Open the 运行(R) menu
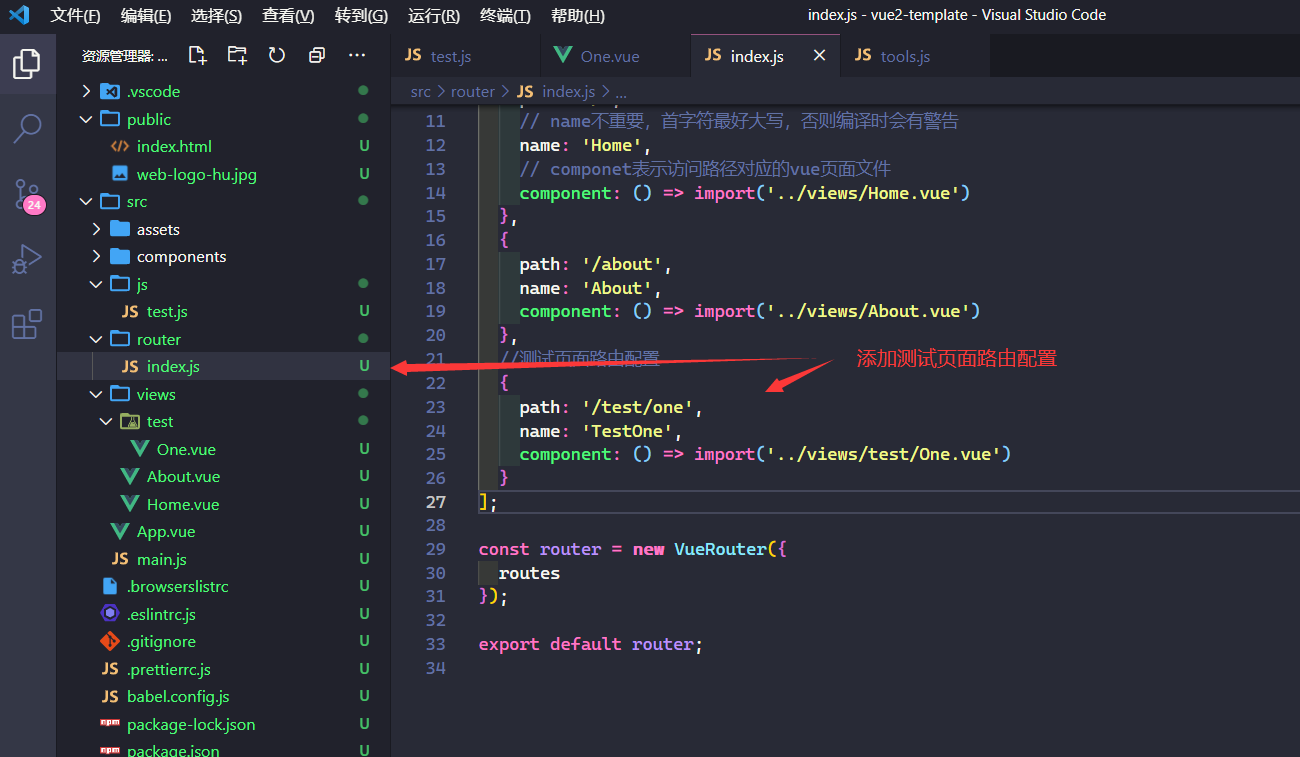This screenshot has height=757, width=1300. (434, 15)
